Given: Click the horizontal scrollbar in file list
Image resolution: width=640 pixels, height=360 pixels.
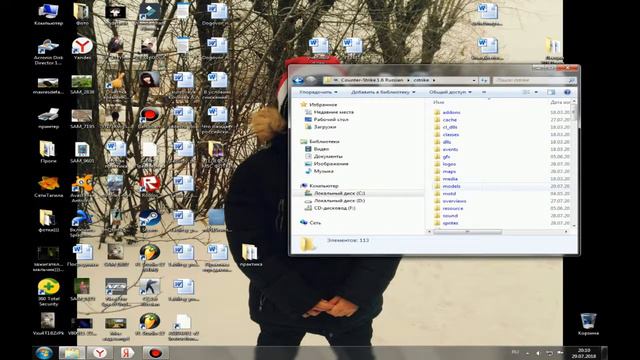Looking at the screenshot, I should coord(467,232).
